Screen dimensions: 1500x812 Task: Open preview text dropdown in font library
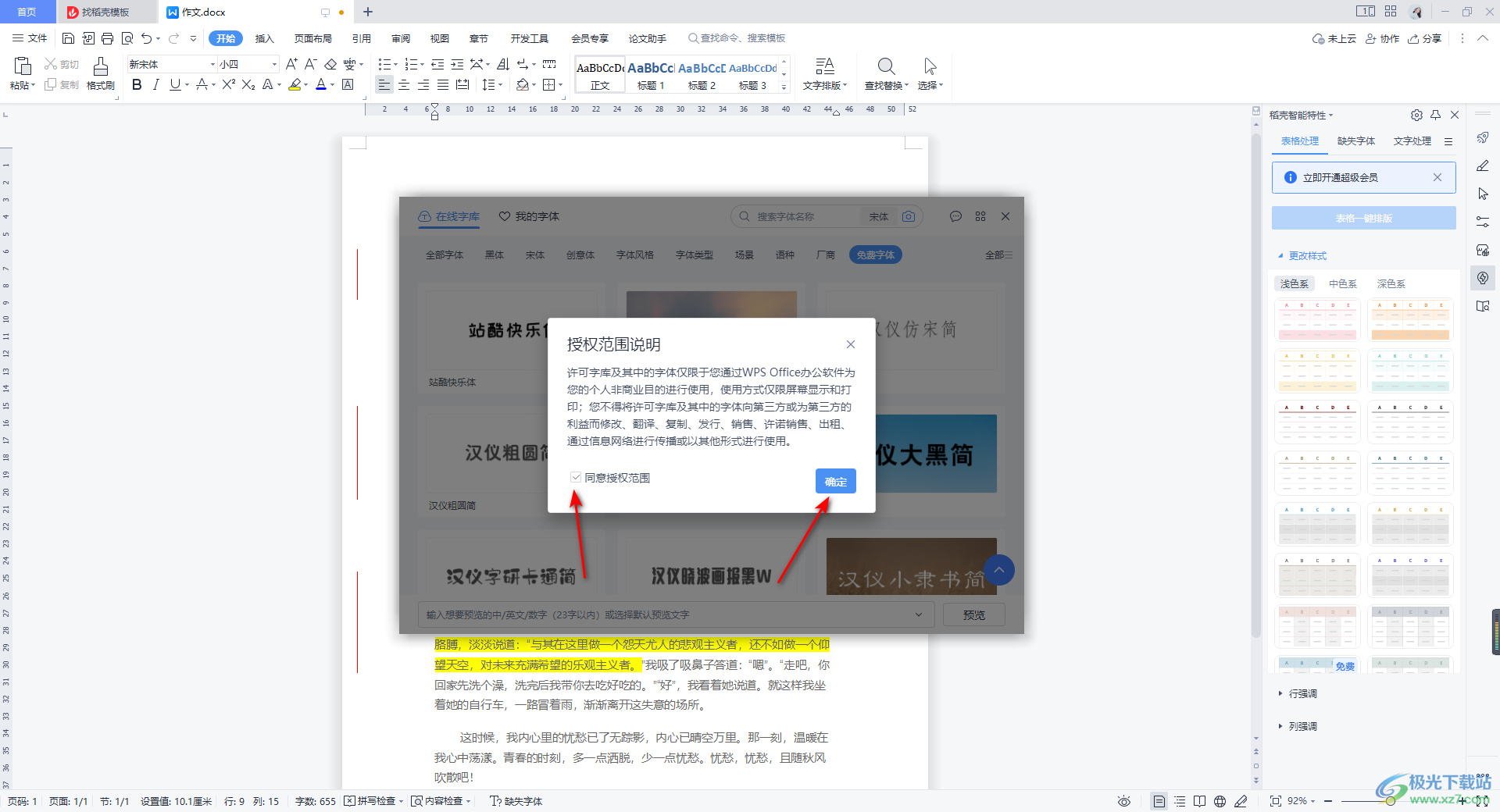point(919,614)
